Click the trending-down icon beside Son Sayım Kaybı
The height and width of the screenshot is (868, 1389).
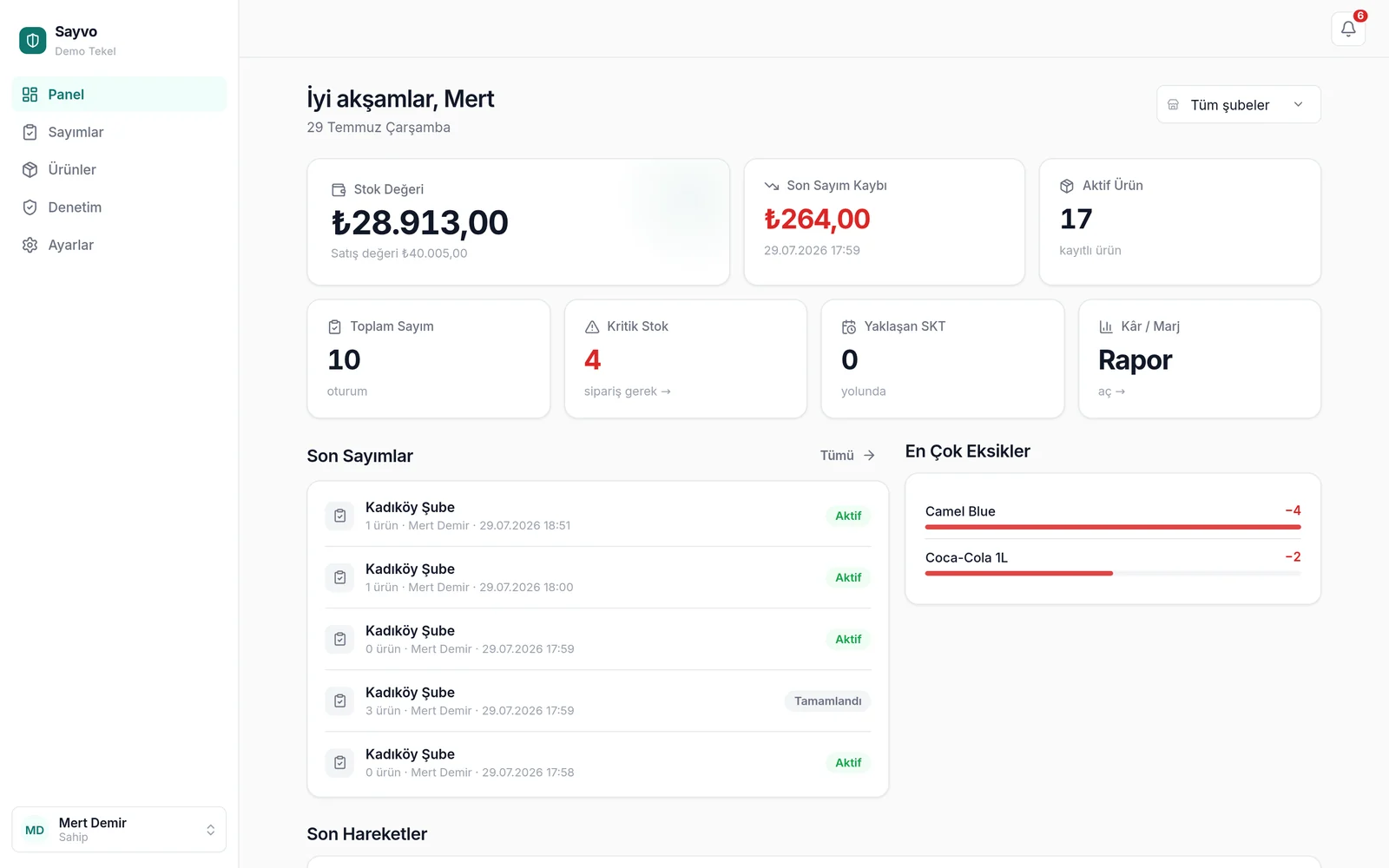(x=772, y=186)
